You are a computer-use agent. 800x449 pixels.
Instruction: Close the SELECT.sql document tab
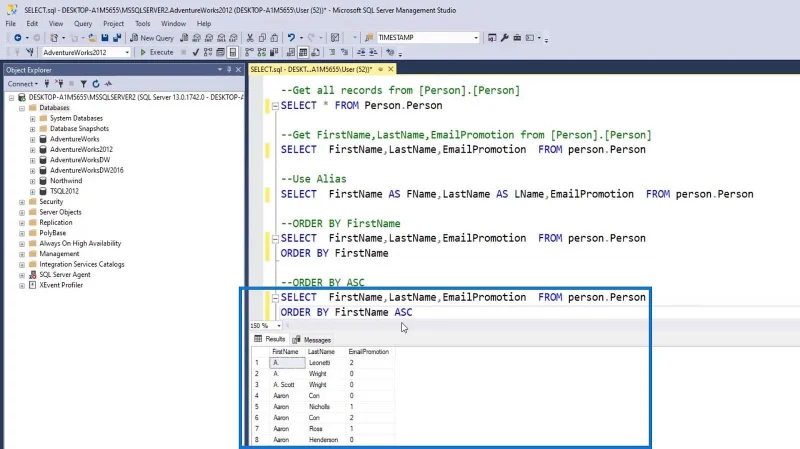tap(391, 69)
